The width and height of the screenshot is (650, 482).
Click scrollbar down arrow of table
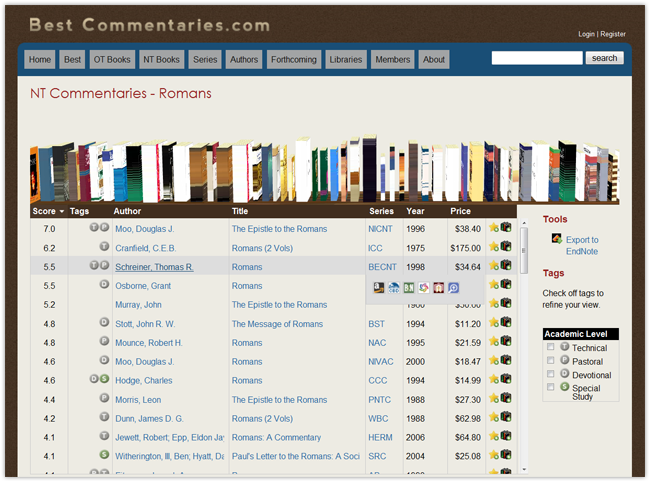coord(524,470)
